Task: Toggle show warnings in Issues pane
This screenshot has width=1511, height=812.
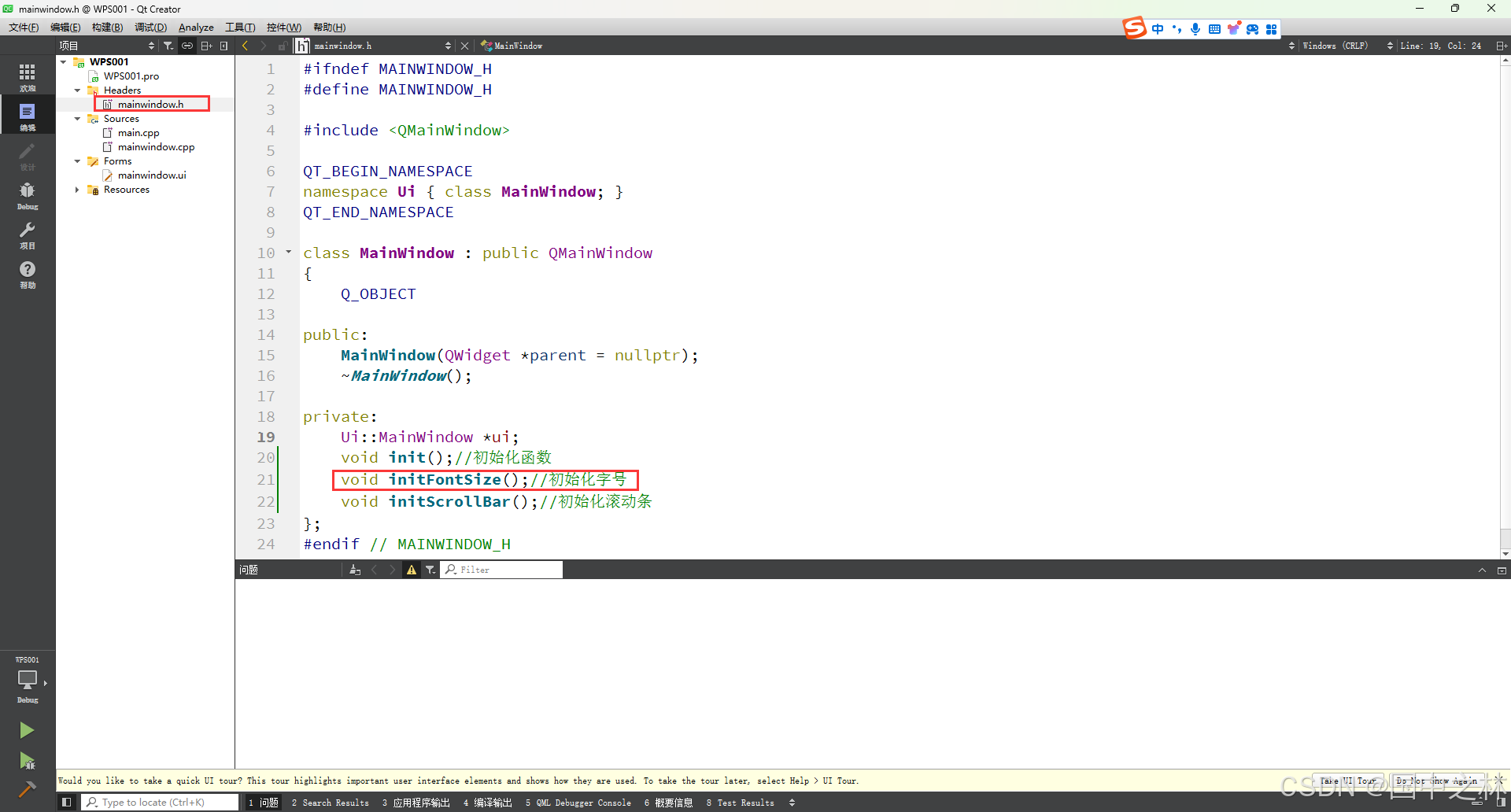Action: coord(412,570)
